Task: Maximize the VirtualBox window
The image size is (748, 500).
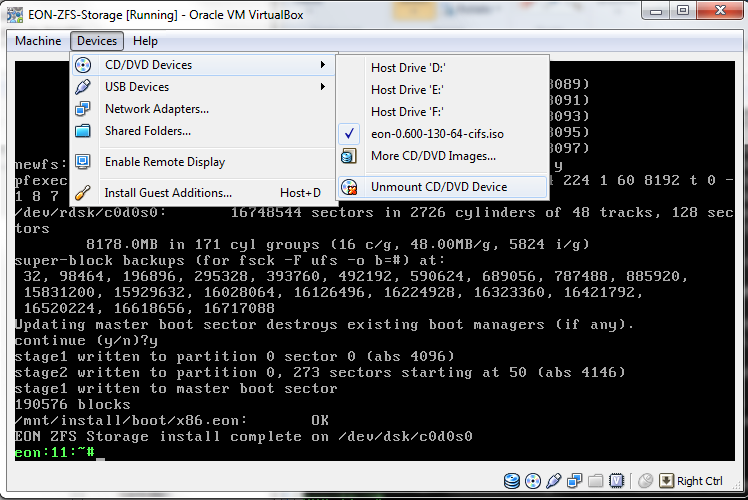Action: coord(683,10)
